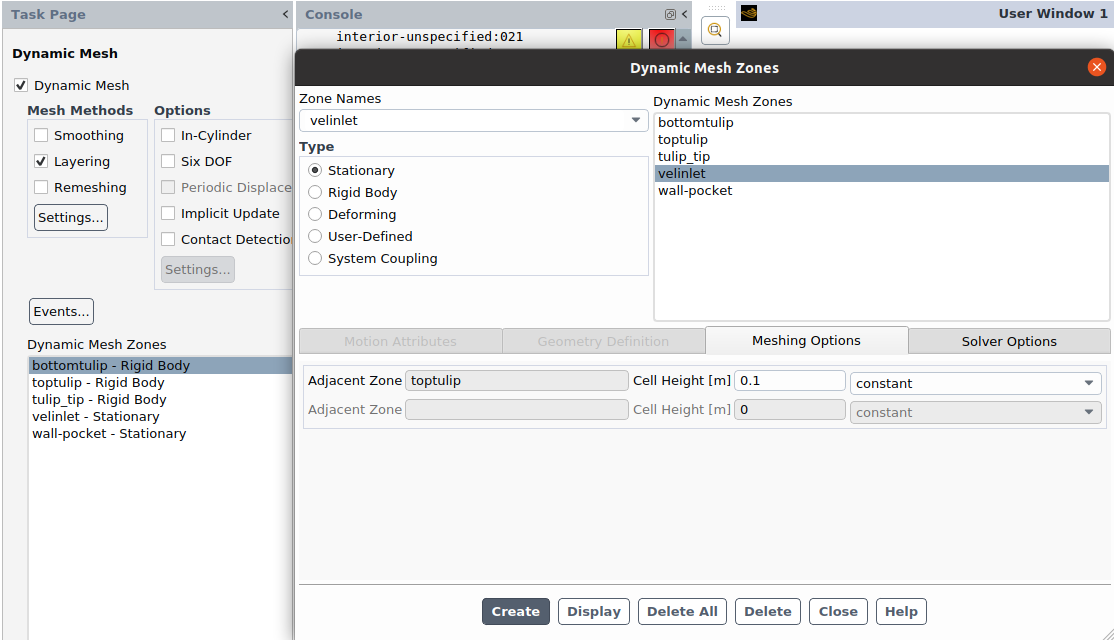The width and height of the screenshot is (1114, 640).
Task: Click the Delete button
Action: pos(768,612)
